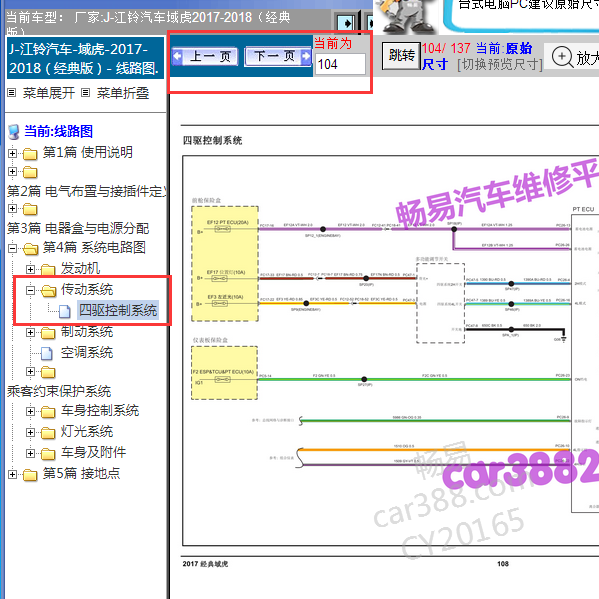Expand the 发动机 folder node
This screenshot has height=599, width=599.
pyautogui.click(x=30, y=269)
